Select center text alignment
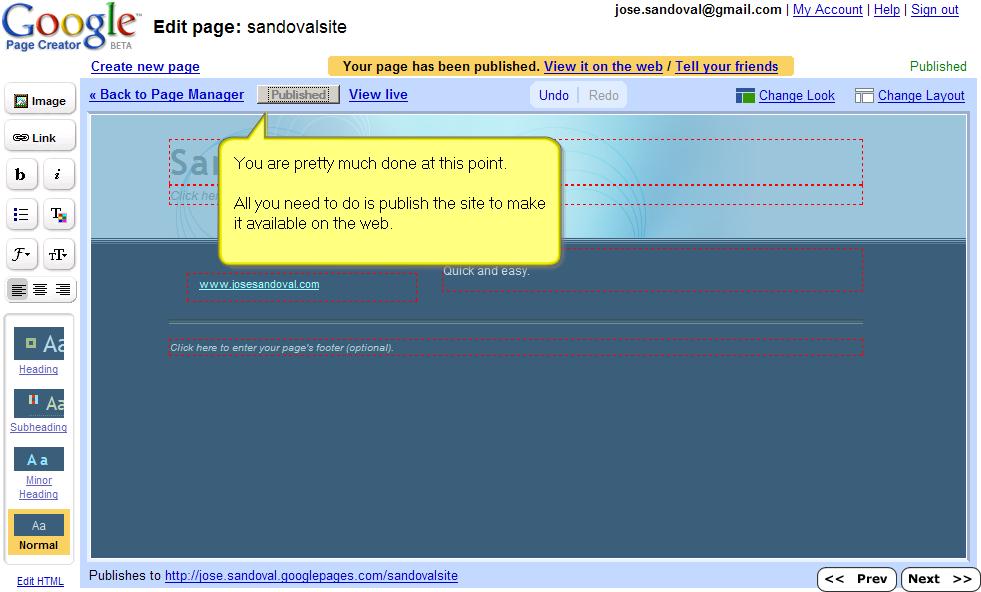981x592 pixels. click(x=41, y=290)
